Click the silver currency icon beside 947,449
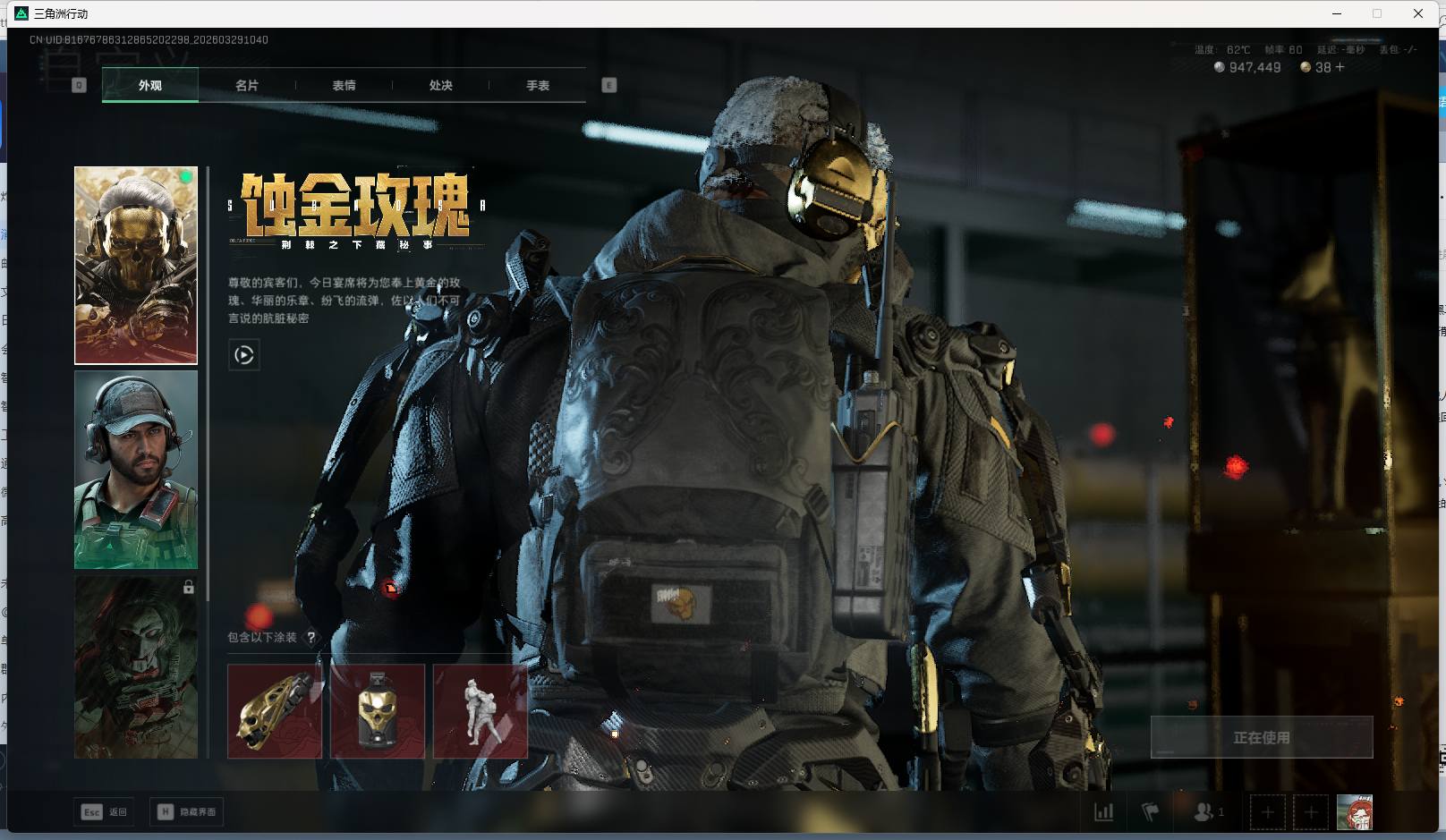The image size is (1446, 840). 1219,67
